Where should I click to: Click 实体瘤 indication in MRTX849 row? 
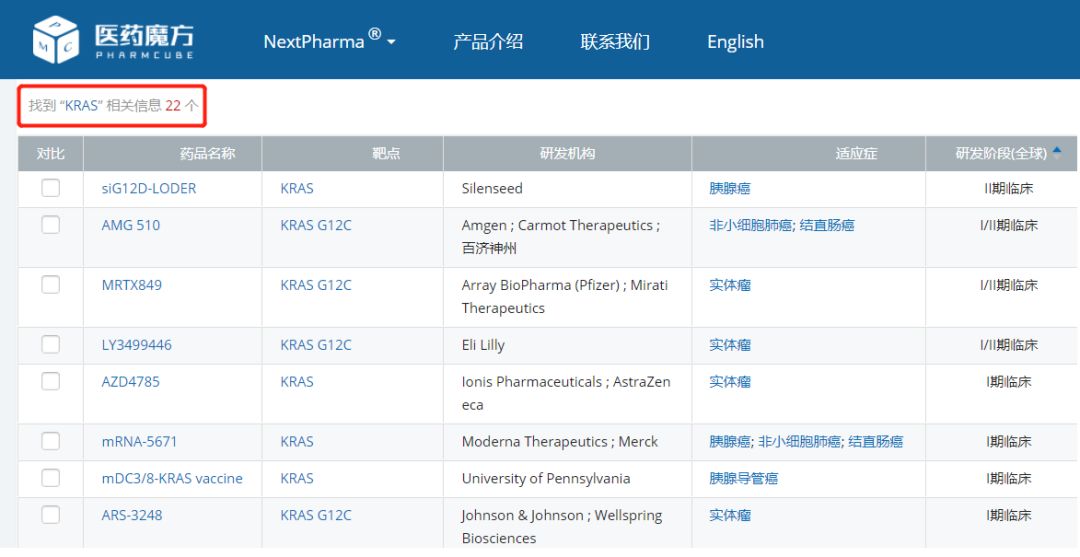click(x=729, y=285)
